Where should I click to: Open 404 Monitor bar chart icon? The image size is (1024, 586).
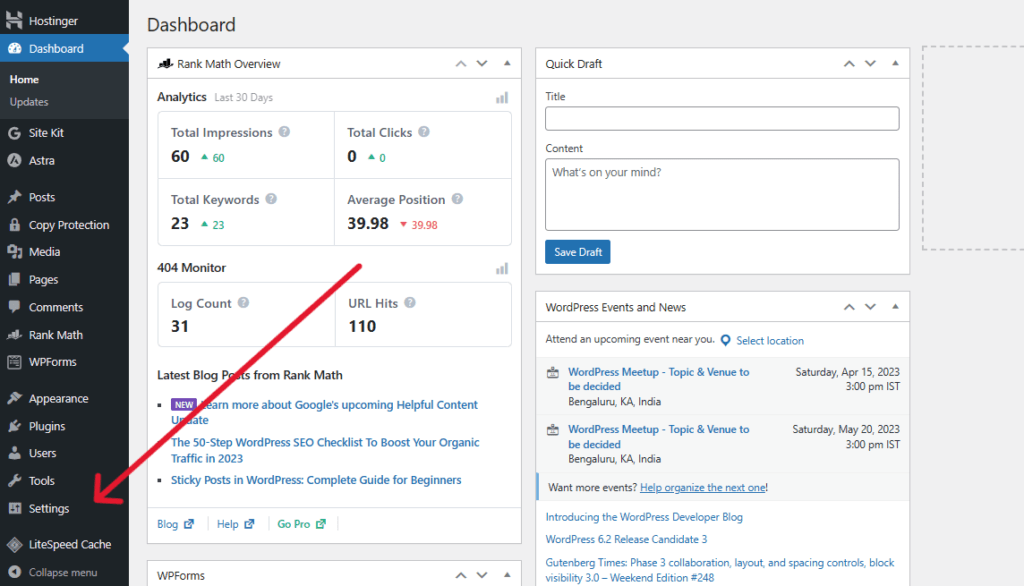click(x=502, y=269)
